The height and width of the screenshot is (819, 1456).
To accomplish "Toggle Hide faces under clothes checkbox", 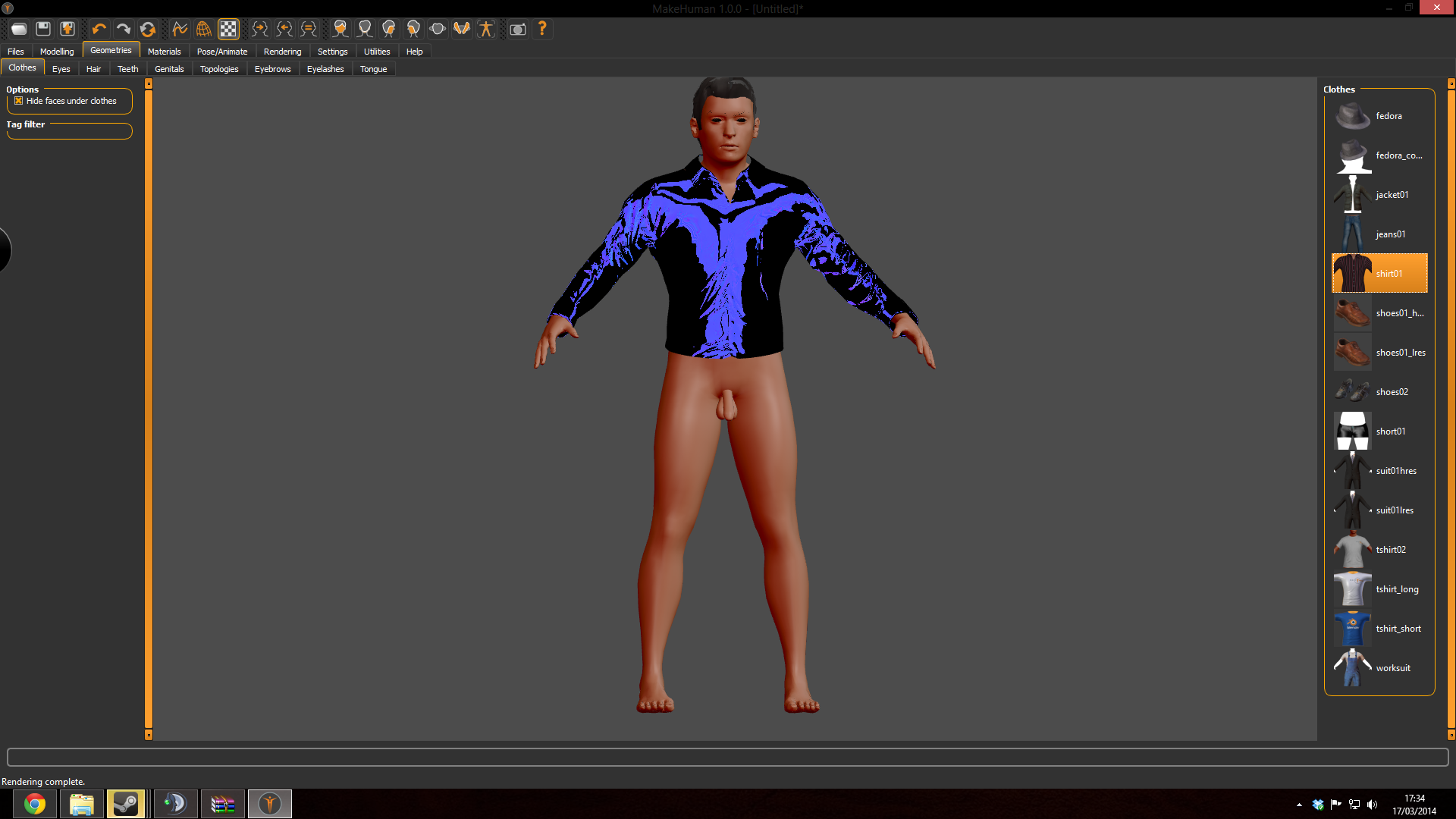I will [18, 100].
